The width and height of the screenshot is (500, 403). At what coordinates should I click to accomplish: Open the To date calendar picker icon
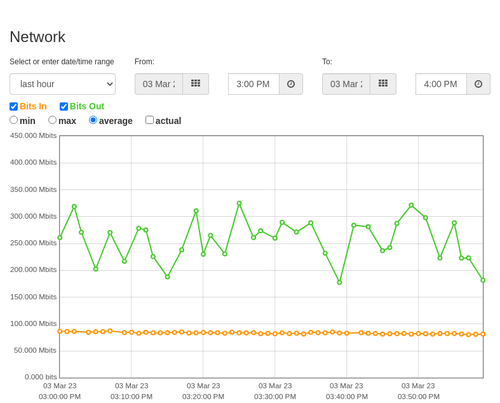(x=383, y=84)
